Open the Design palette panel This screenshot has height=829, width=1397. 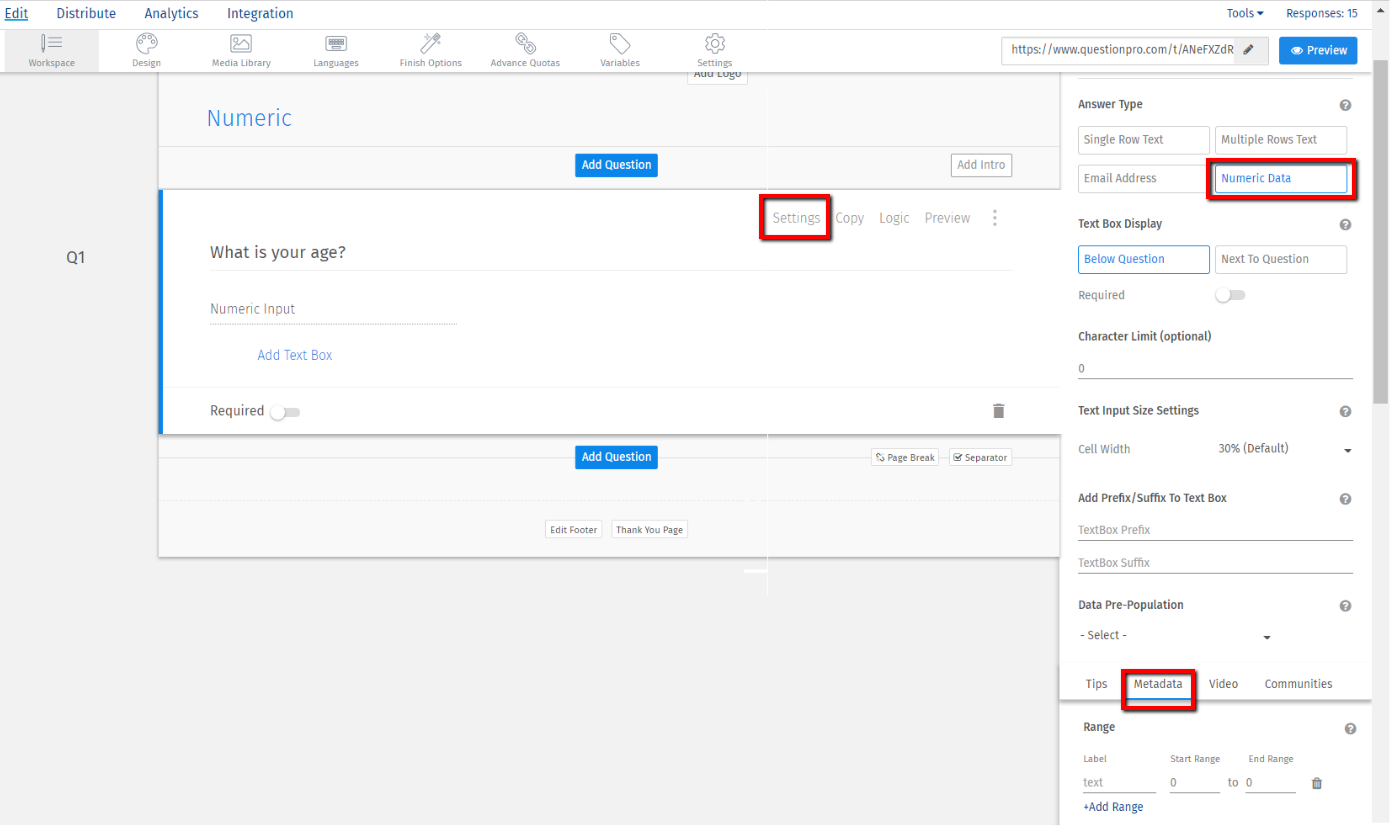point(146,50)
